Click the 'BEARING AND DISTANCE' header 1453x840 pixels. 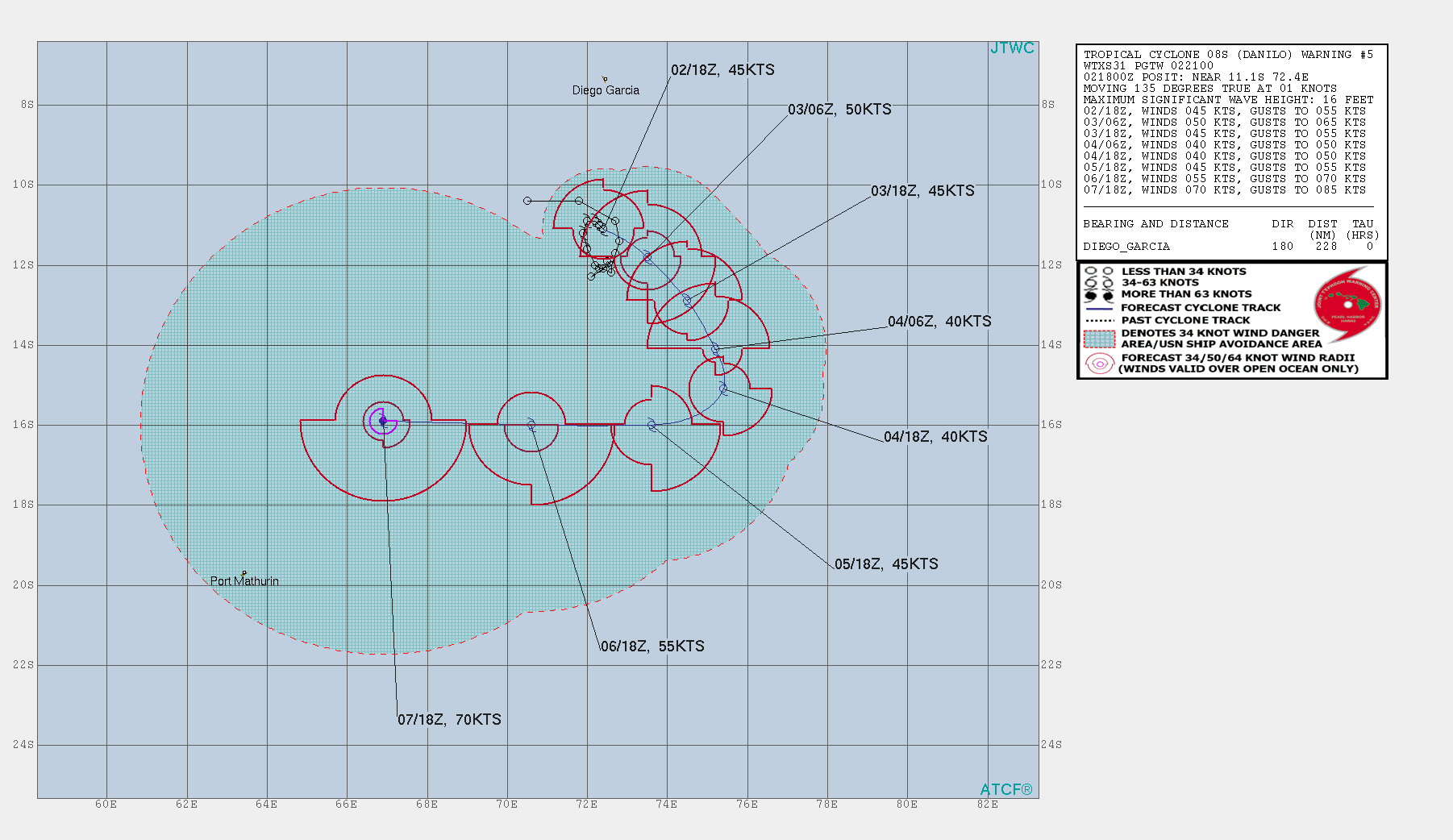(1155, 224)
